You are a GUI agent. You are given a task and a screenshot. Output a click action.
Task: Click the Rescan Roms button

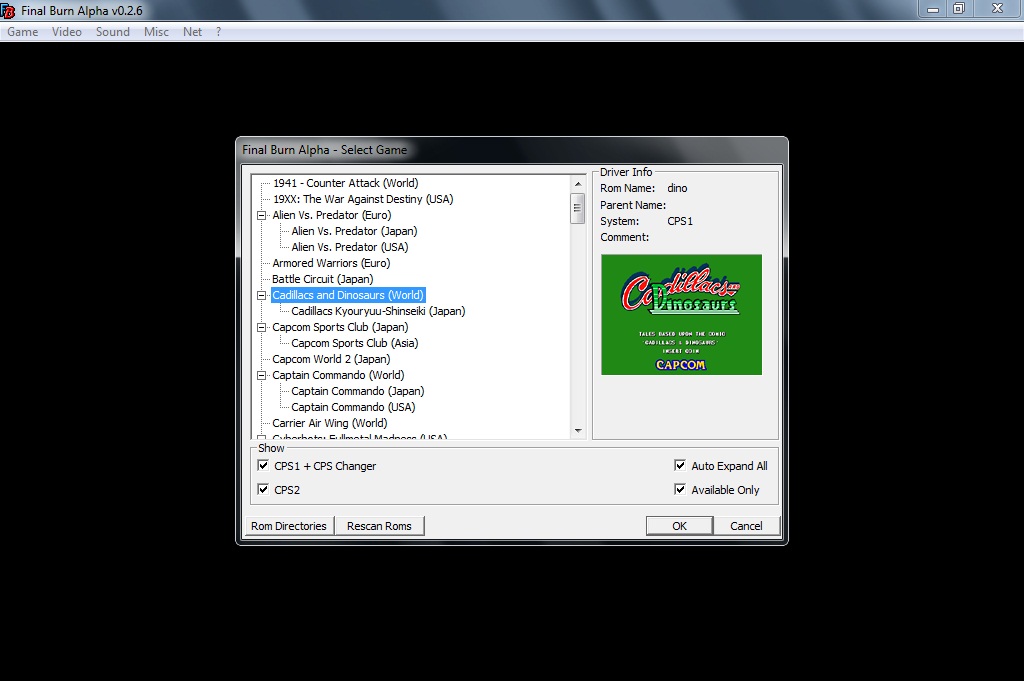[379, 526]
